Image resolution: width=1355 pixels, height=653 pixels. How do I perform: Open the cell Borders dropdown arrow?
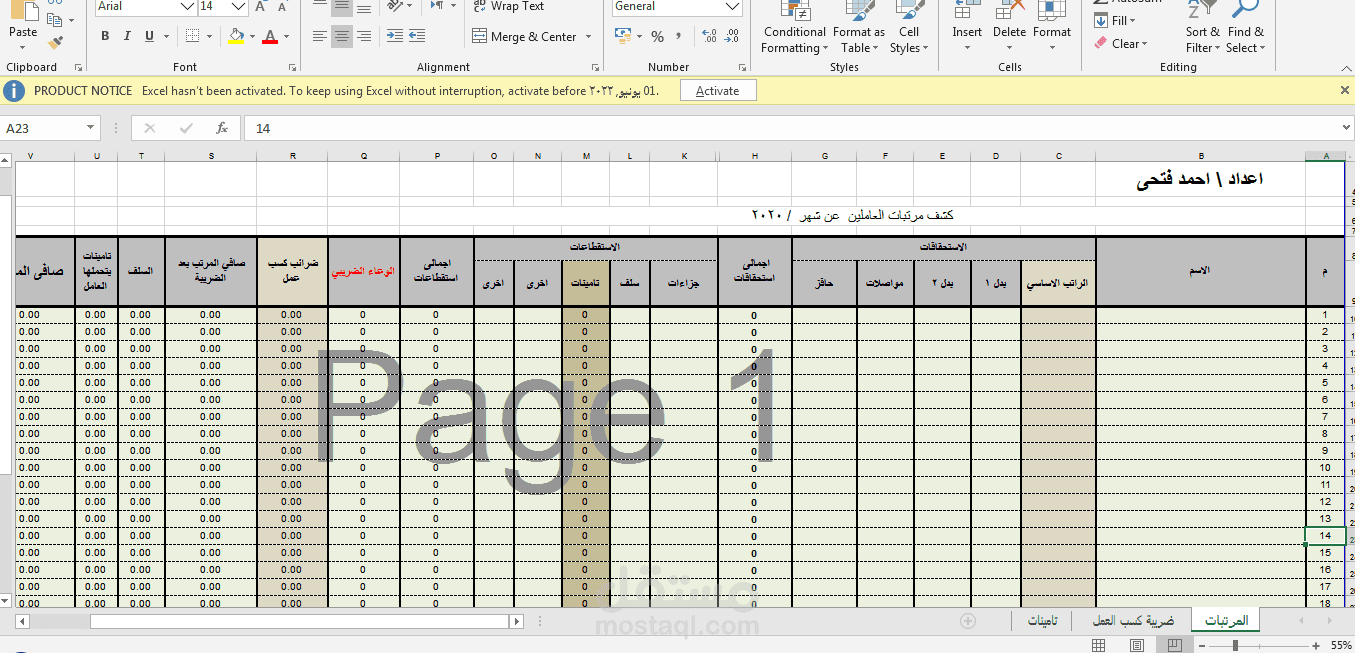[210, 37]
